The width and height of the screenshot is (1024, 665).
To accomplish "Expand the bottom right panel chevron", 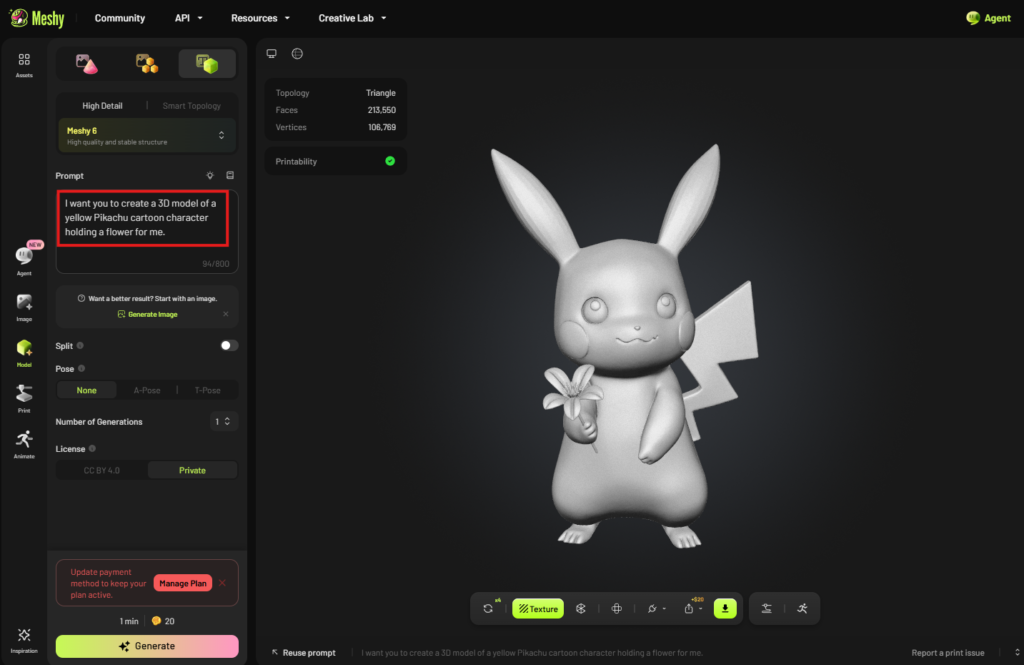I will pyautogui.click(x=1017, y=653).
